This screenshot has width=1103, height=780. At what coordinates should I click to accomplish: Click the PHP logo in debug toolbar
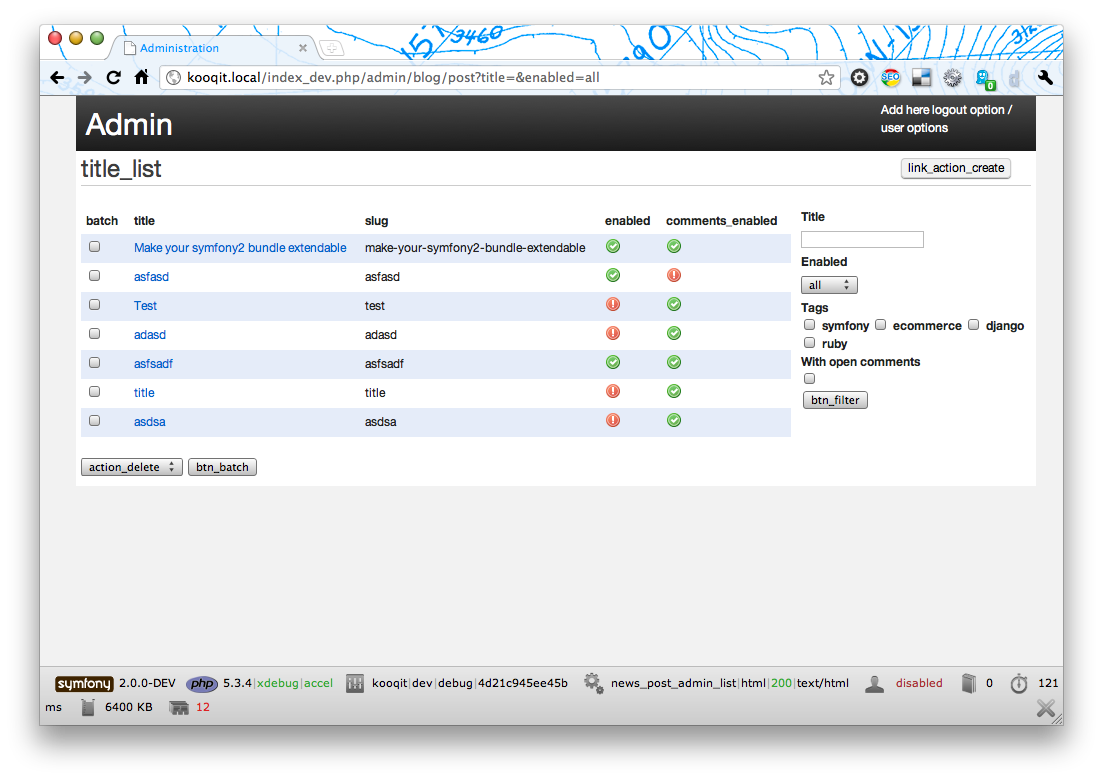point(202,684)
